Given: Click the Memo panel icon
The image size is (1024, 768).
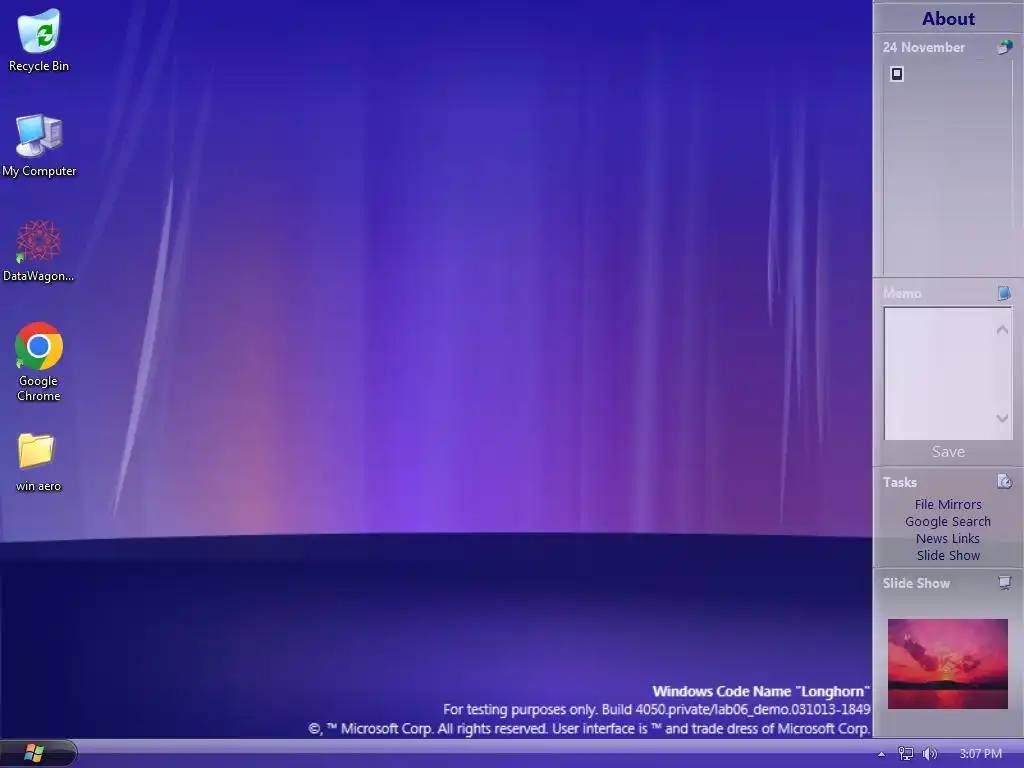Looking at the screenshot, I should pyautogui.click(x=1004, y=293).
